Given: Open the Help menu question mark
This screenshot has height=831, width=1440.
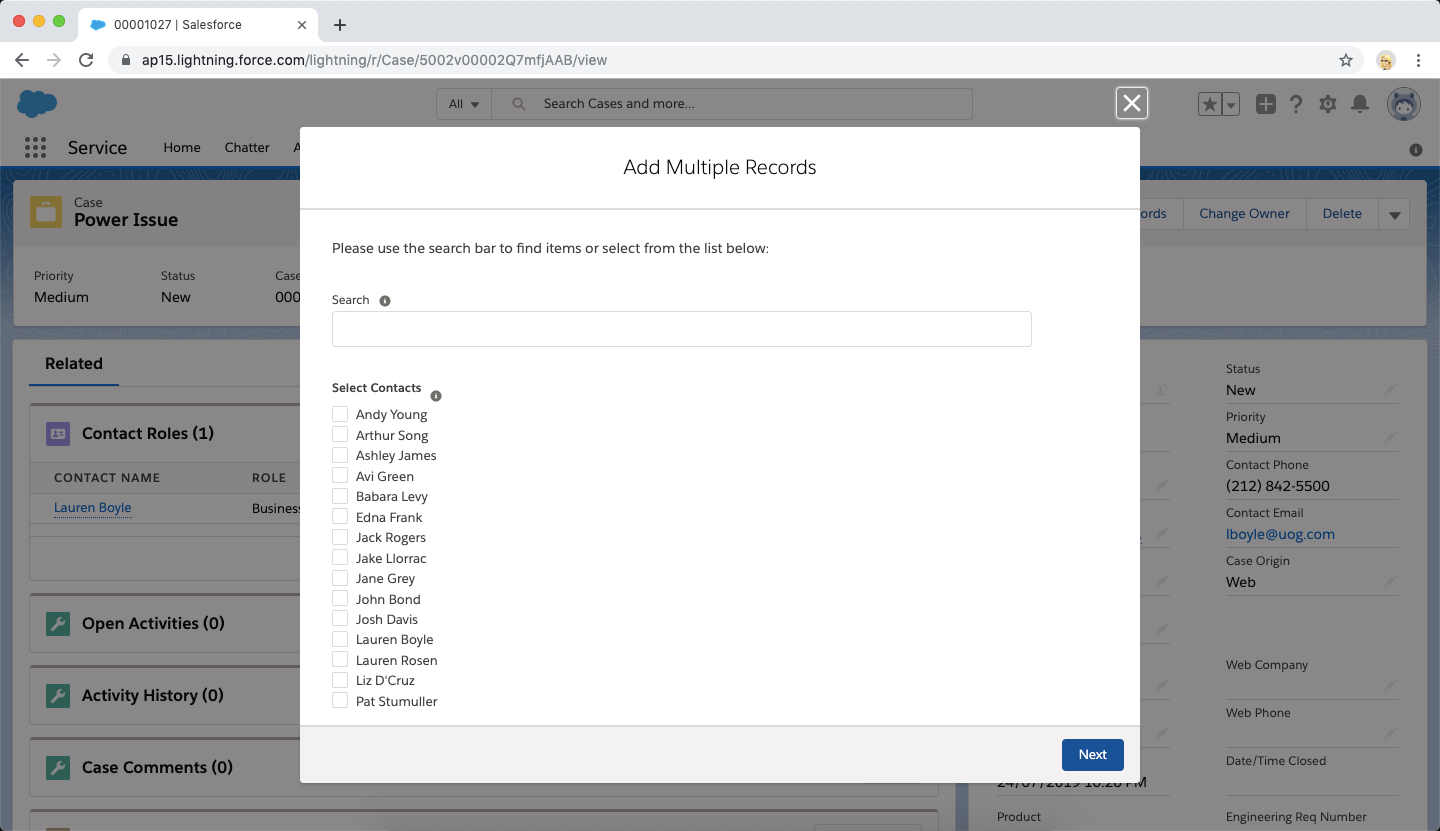Looking at the screenshot, I should coord(1296,103).
